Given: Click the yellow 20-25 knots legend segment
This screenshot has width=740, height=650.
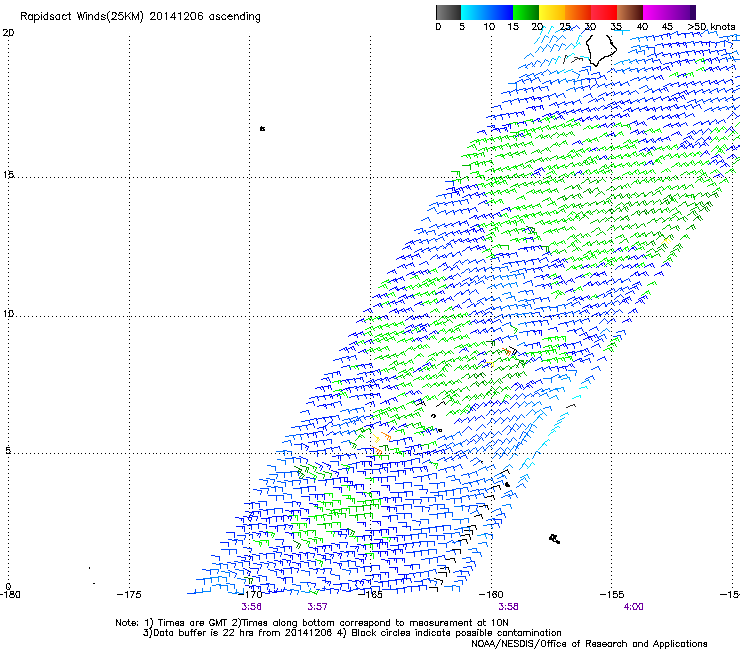Looking at the screenshot, I should (552, 12).
